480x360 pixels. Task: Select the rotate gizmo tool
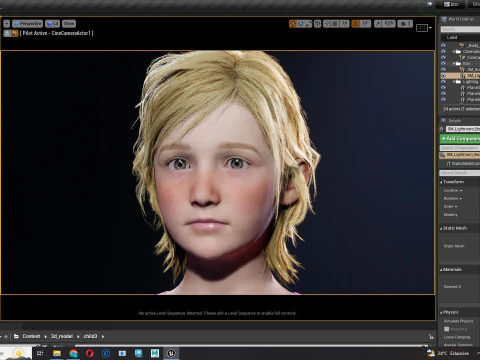pos(301,24)
